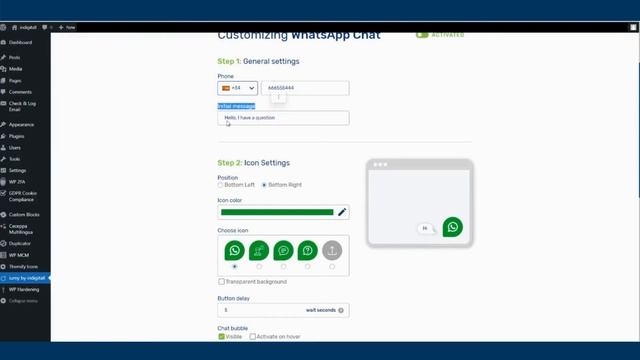640x360 pixels.
Task: Click the Duplicator icon in the sidebar
Action: (3, 244)
